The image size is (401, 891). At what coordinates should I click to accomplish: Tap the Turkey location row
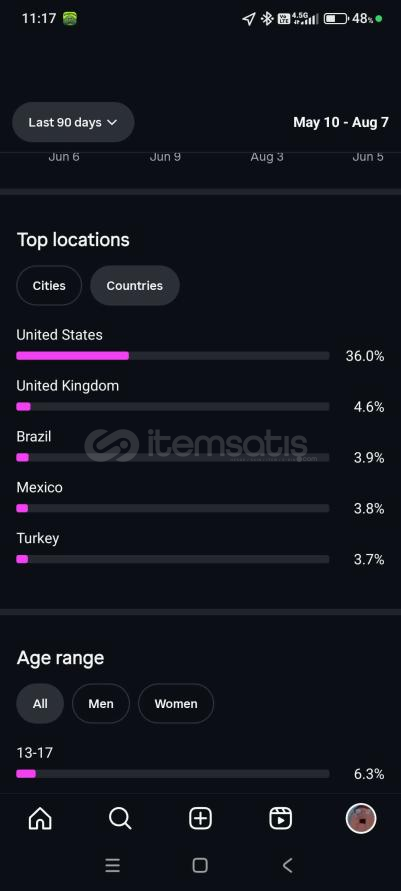(200, 549)
